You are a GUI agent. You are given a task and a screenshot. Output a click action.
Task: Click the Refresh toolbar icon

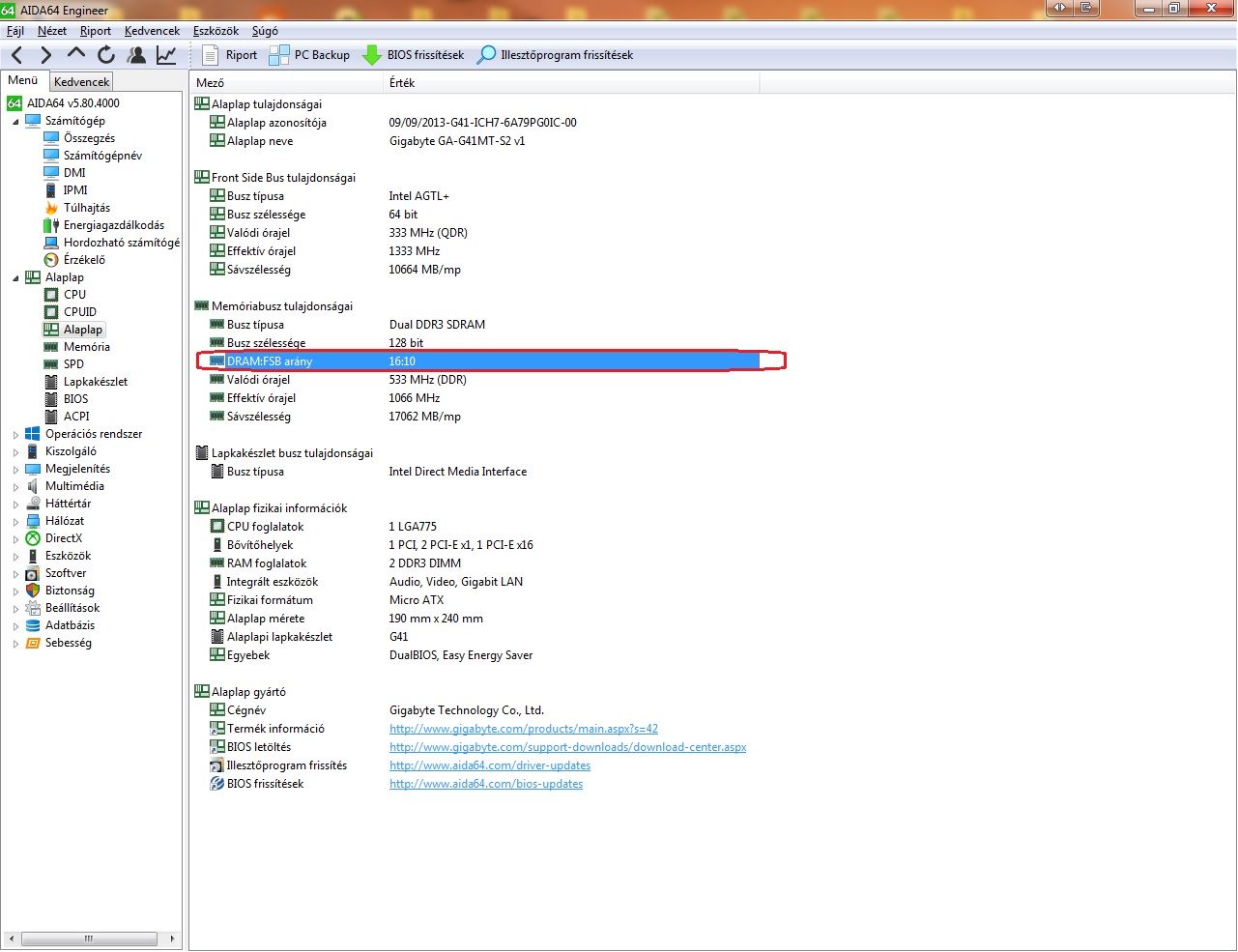pyautogui.click(x=106, y=55)
